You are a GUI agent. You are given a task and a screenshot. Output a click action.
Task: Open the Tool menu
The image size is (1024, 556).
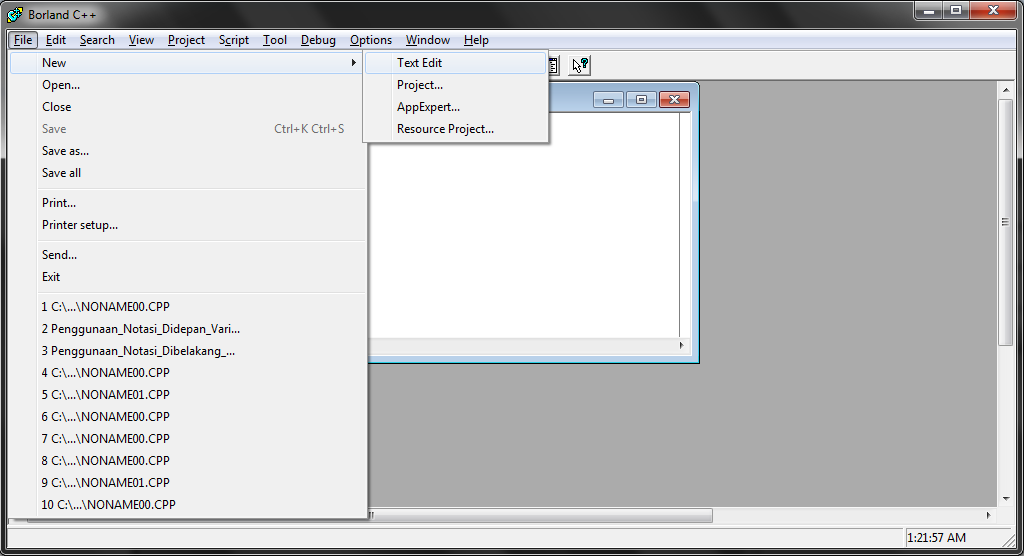[275, 40]
